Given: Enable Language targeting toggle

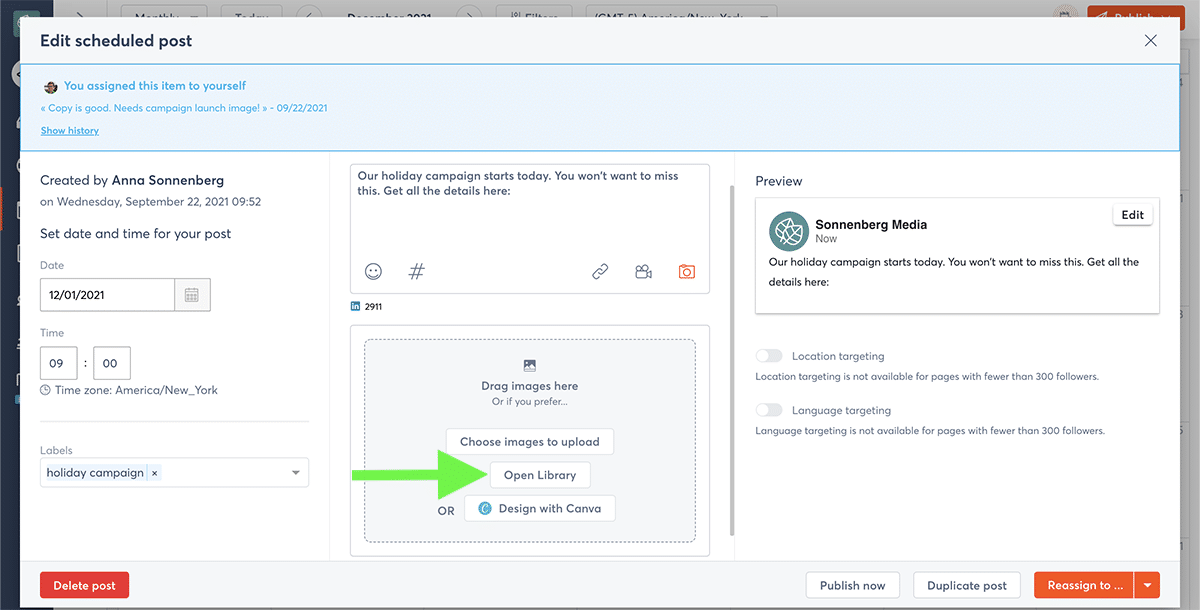Looking at the screenshot, I should (x=769, y=410).
